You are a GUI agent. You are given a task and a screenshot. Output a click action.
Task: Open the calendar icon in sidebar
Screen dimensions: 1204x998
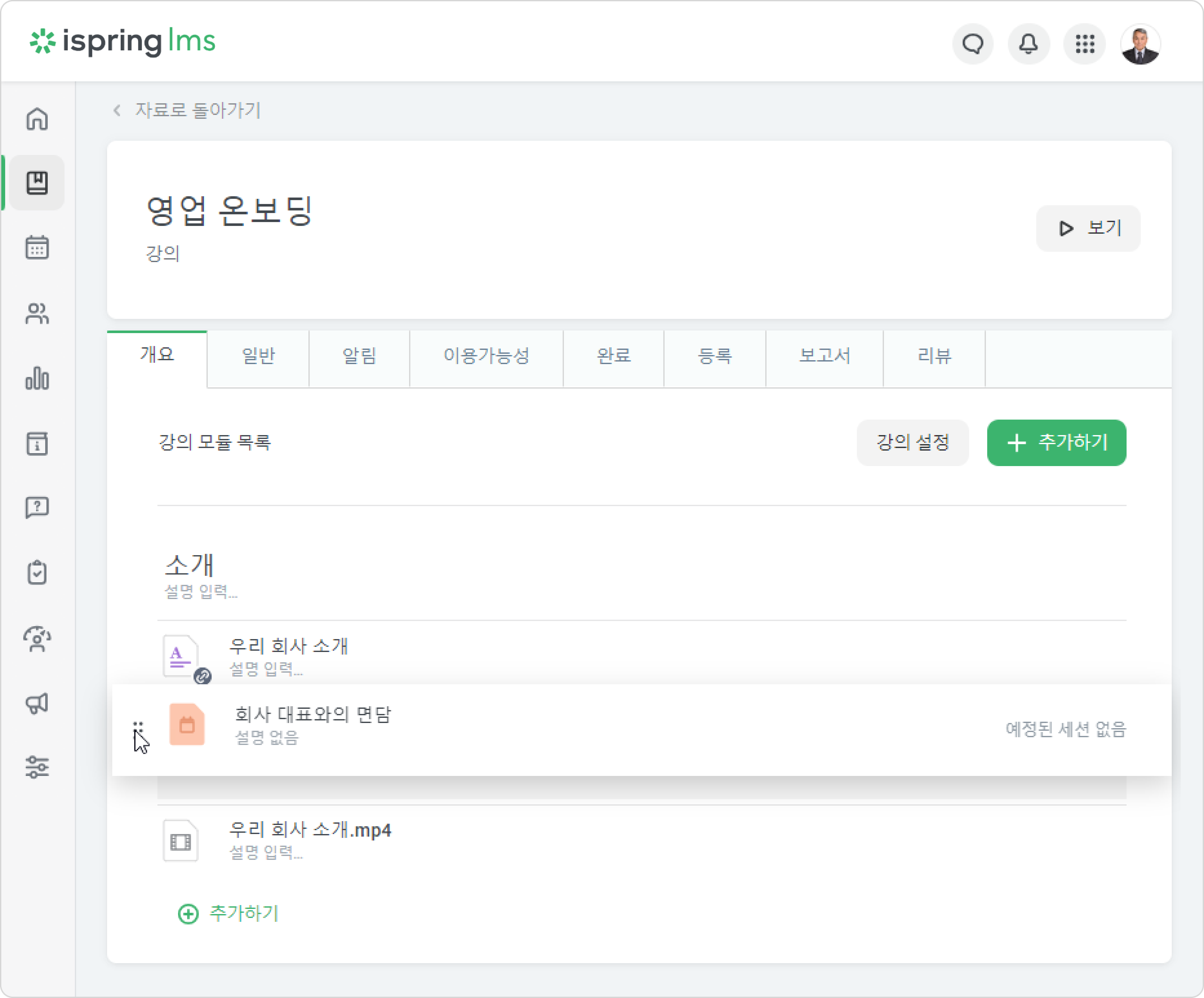click(37, 248)
